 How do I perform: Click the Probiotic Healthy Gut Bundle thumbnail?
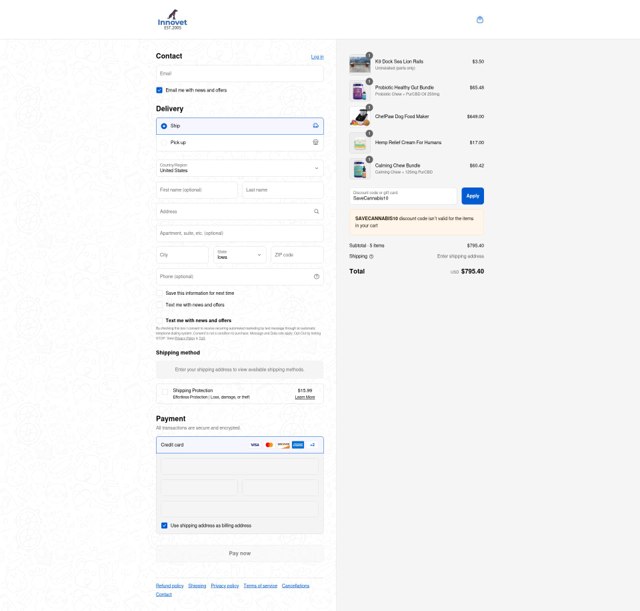click(360, 90)
